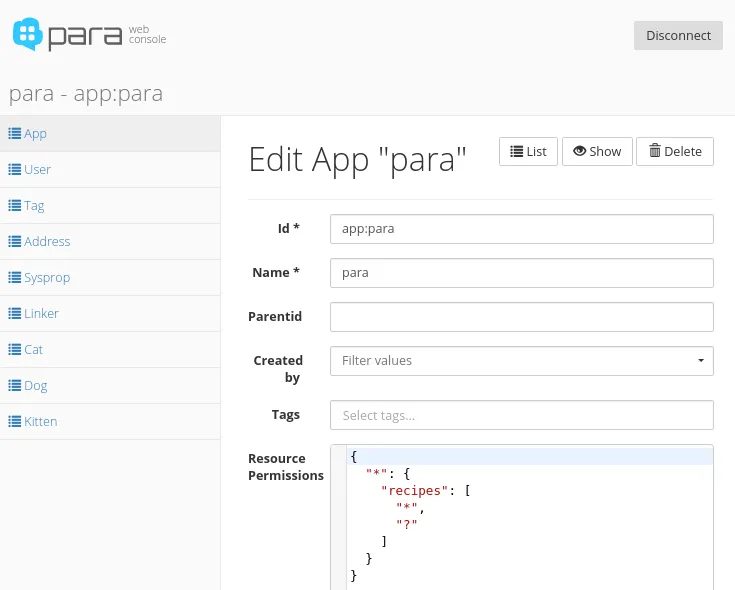Open the Tags selection field
The image size is (735, 590).
click(521, 415)
